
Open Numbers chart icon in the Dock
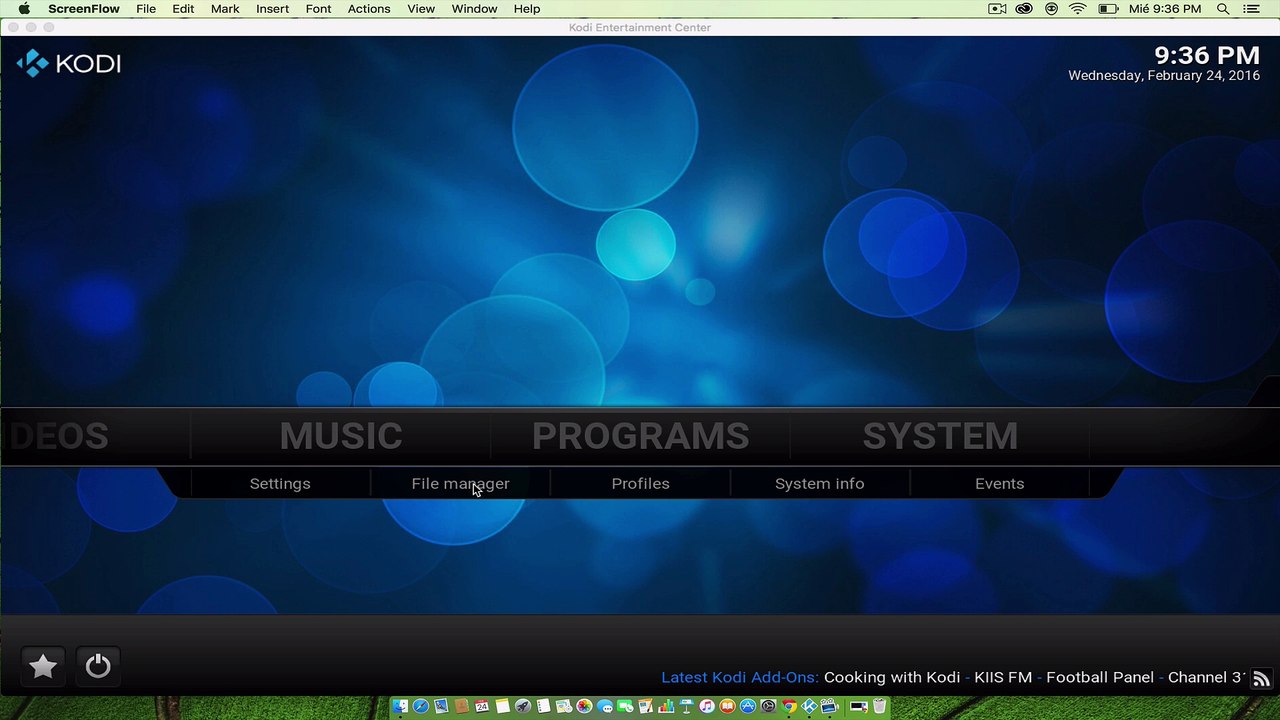coord(667,707)
